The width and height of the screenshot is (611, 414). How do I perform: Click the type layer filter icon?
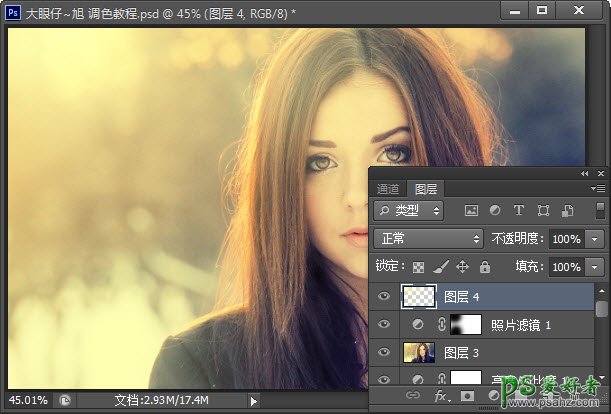pos(519,211)
